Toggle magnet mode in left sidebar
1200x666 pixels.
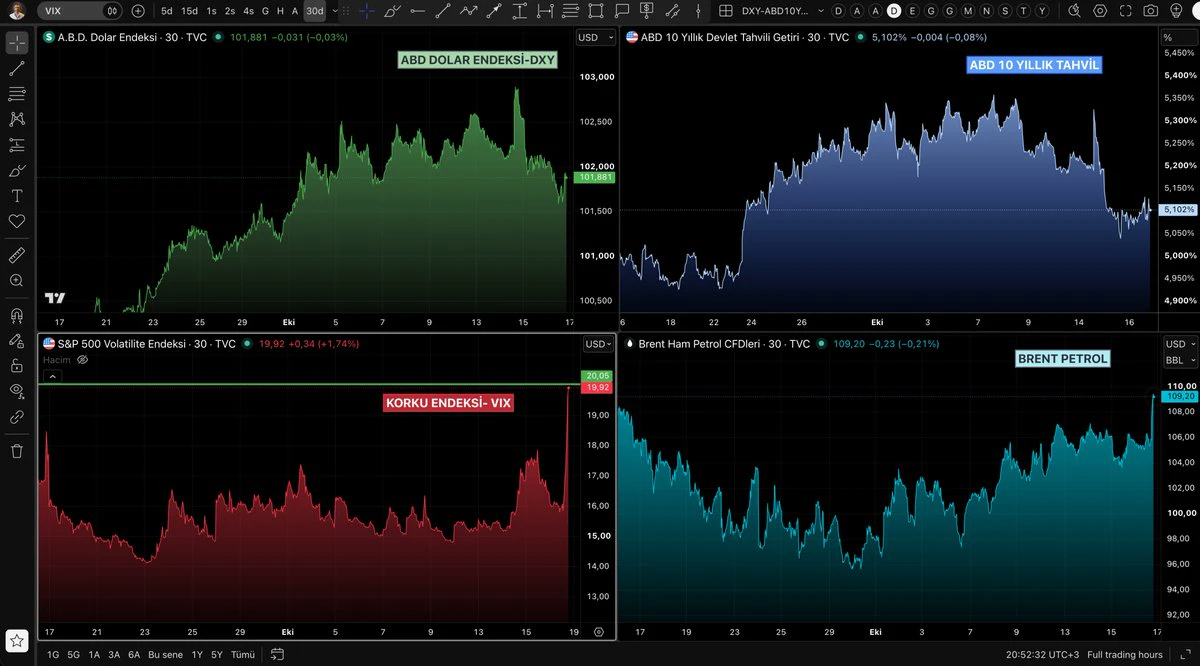point(17,316)
